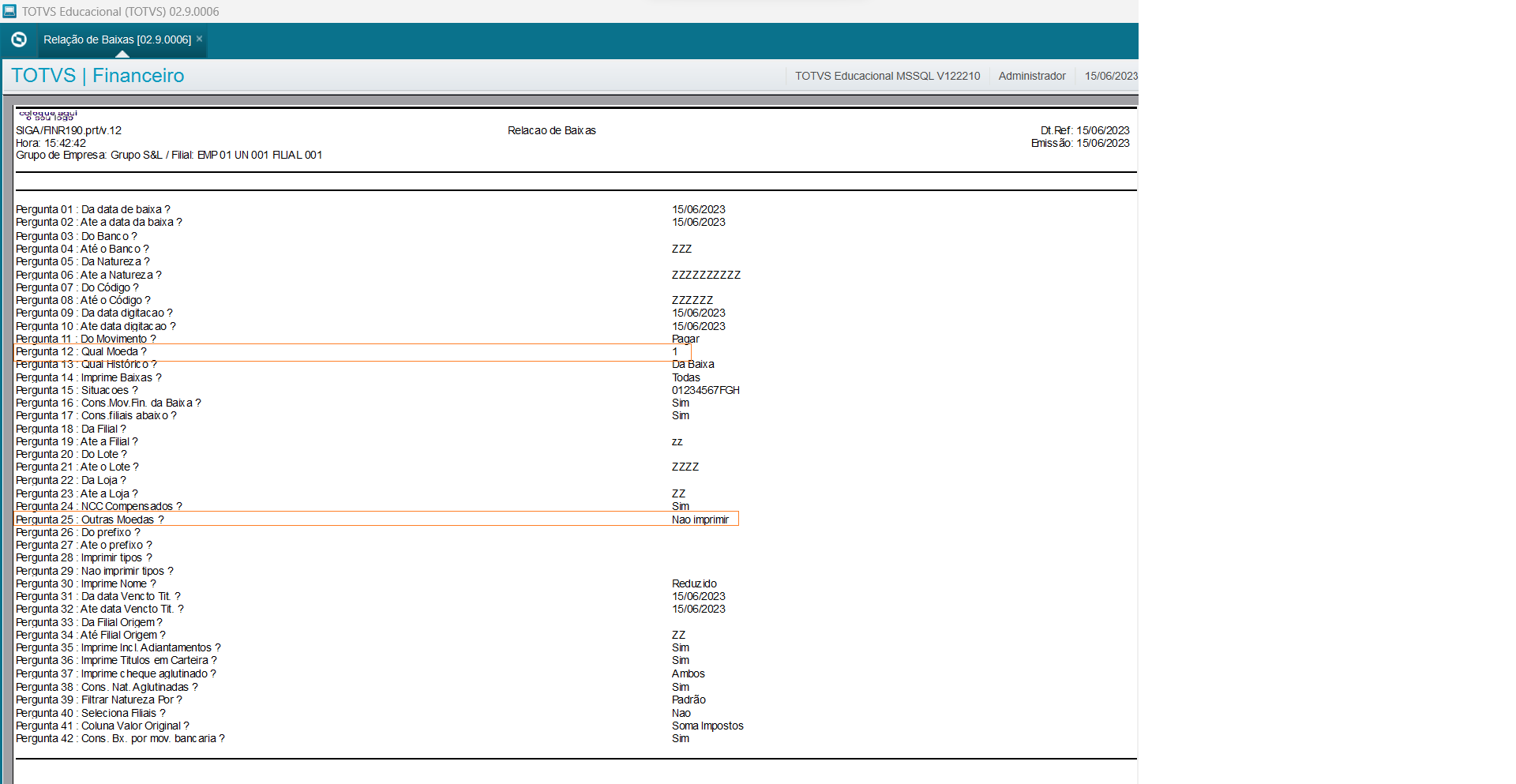Screen dimensions: 1516x784
Task: Select Pergunta 42 : Cons. Bx. por mov. bancaria
Action: click(x=120, y=738)
